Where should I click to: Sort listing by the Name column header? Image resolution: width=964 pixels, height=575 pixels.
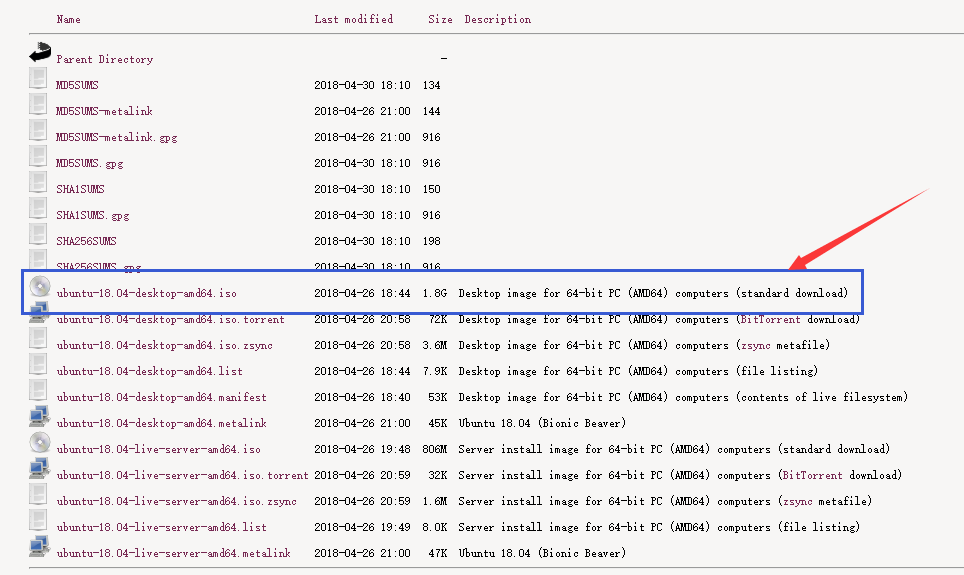pos(68,20)
